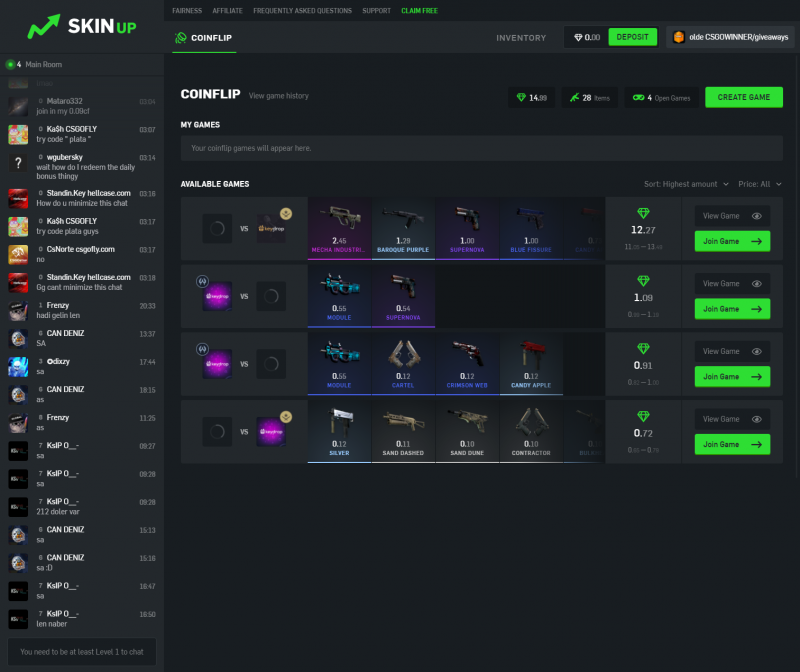
Task: Open the Affiliate menu
Action: click(228, 11)
